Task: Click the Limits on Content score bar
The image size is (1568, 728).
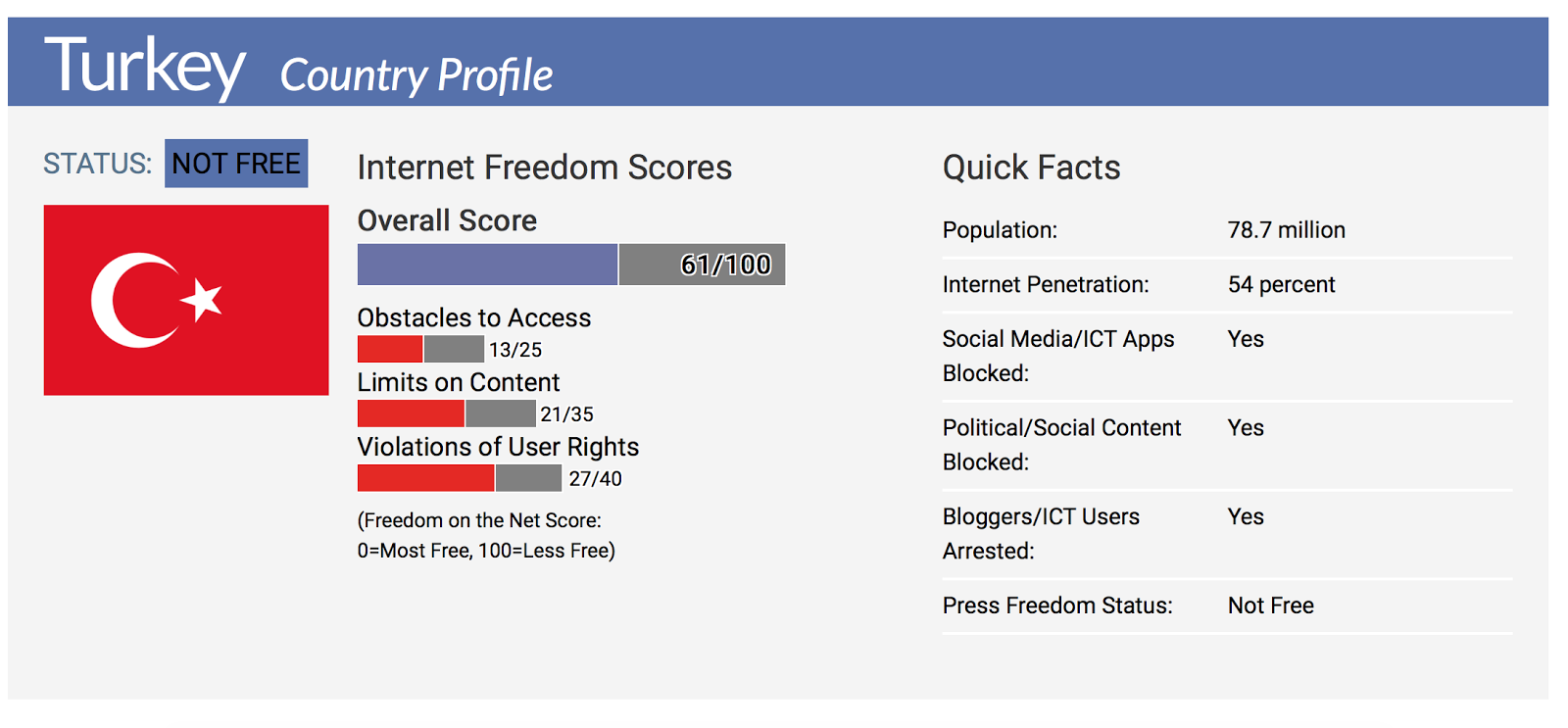Action: (x=446, y=413)
